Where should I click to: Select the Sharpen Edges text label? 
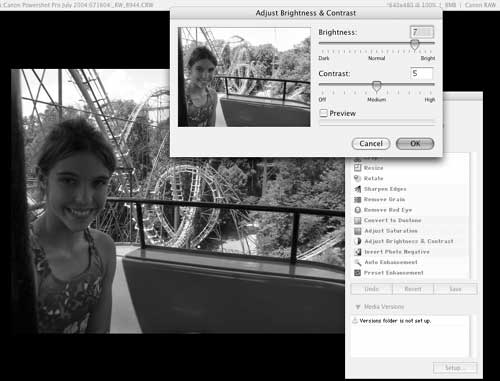pos(385,189)
